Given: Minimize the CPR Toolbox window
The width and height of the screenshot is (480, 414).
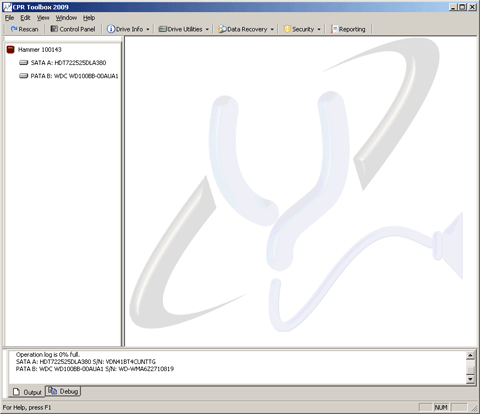Looking at the screenshot, I should pos(453,7).
